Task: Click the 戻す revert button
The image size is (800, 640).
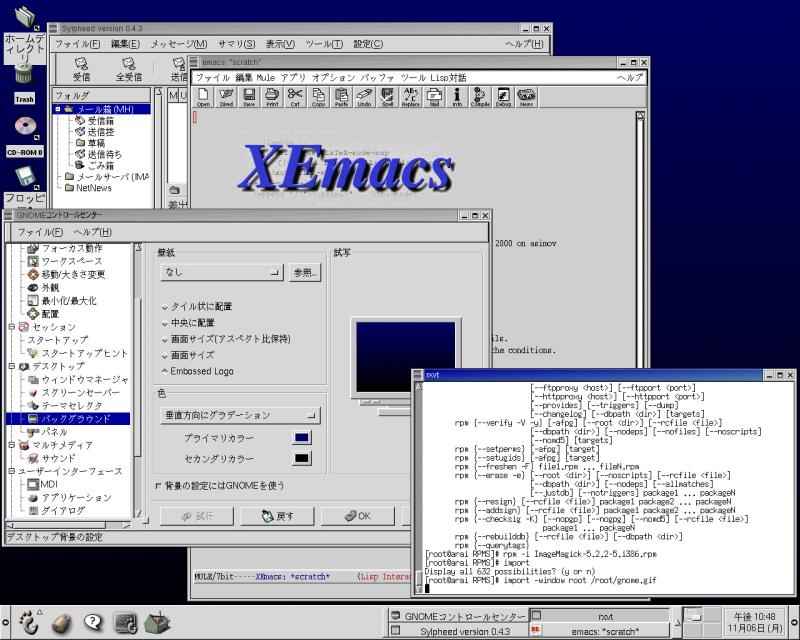Action: [277, 516]
